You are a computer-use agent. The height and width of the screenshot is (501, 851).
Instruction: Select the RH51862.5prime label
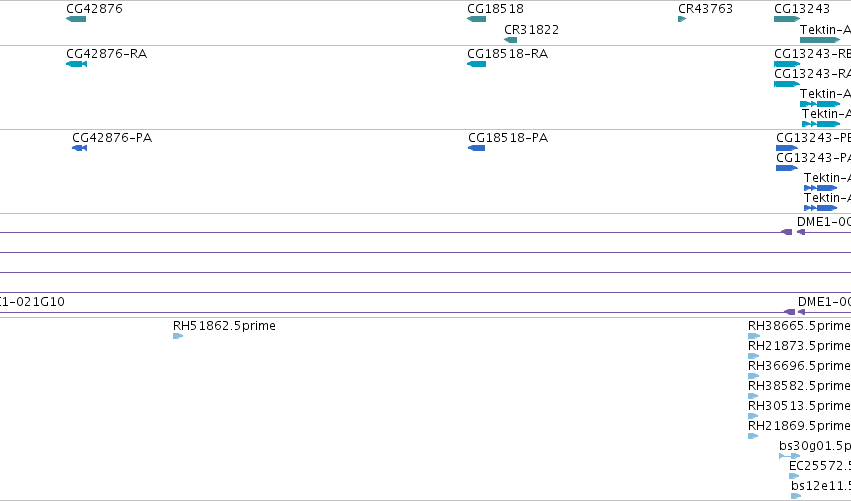[224, 326]
